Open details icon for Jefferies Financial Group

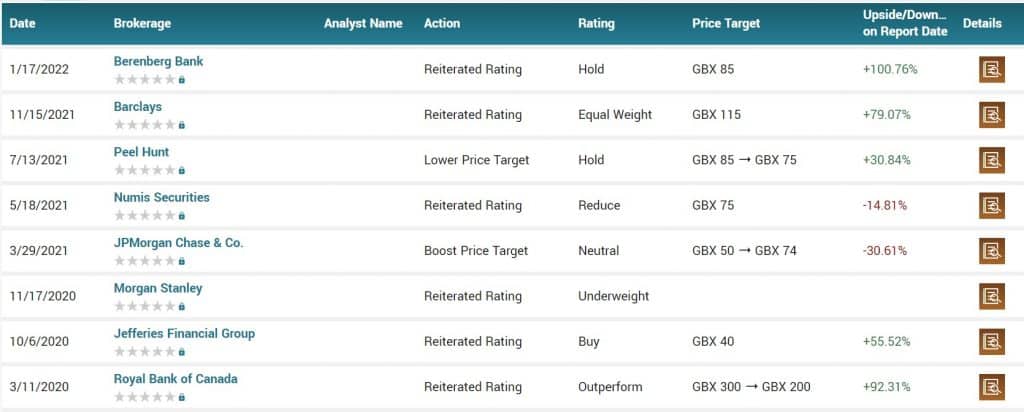(x=991, y=341)
